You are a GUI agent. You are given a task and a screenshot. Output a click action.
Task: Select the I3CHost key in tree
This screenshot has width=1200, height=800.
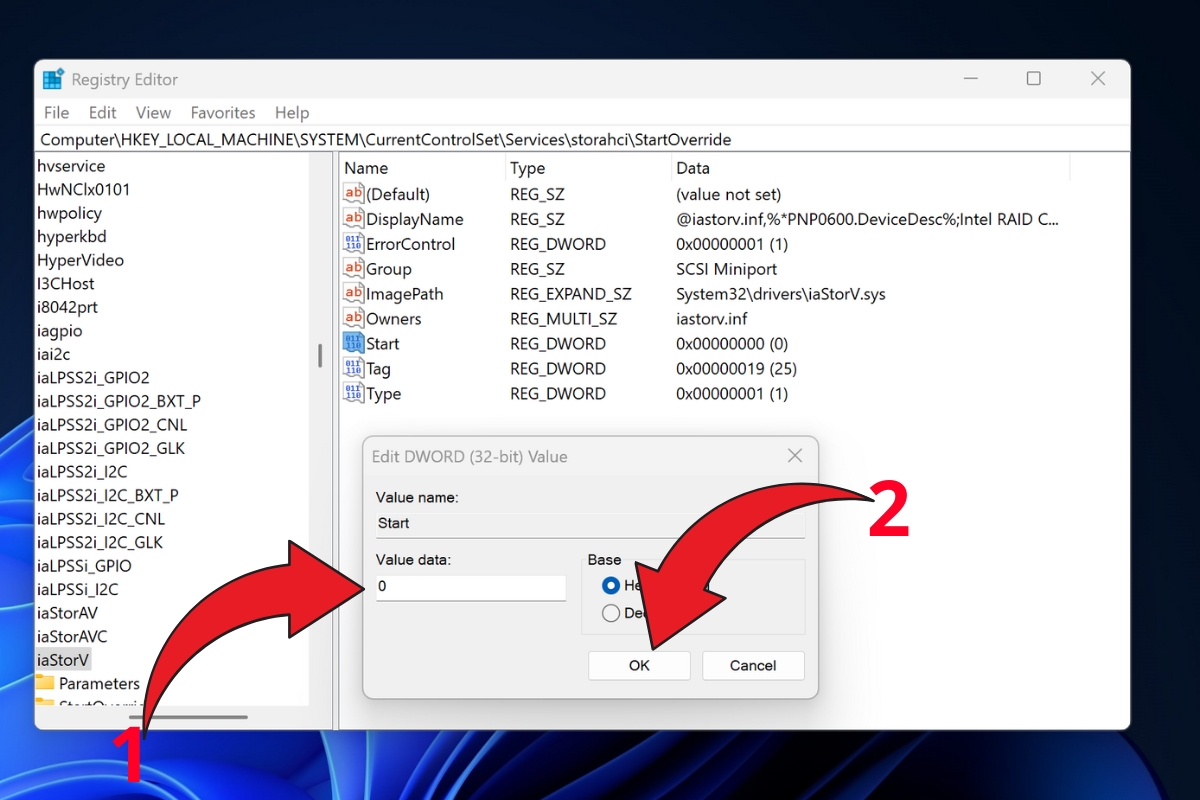pyautogui.click(x=65, y=283)
